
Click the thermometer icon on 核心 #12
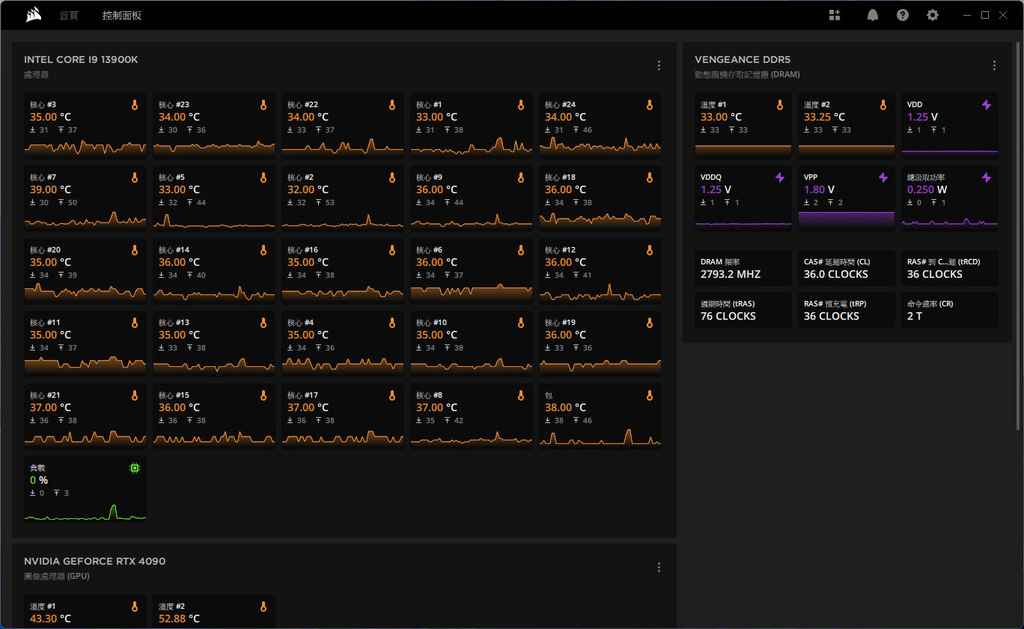tap(649, 250)
